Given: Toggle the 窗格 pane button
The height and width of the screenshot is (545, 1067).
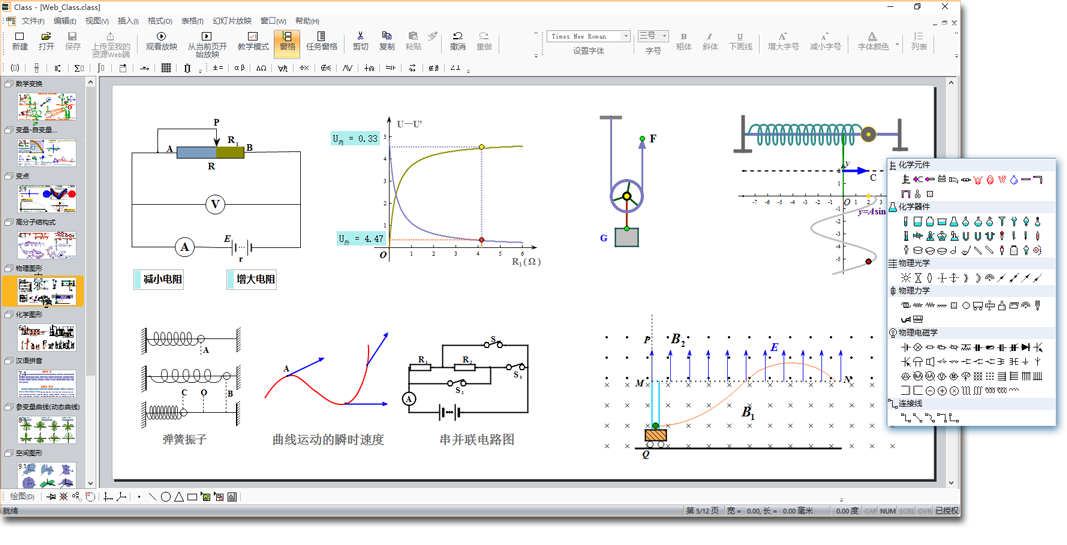Looking at the screenshot, I should 287,40.
